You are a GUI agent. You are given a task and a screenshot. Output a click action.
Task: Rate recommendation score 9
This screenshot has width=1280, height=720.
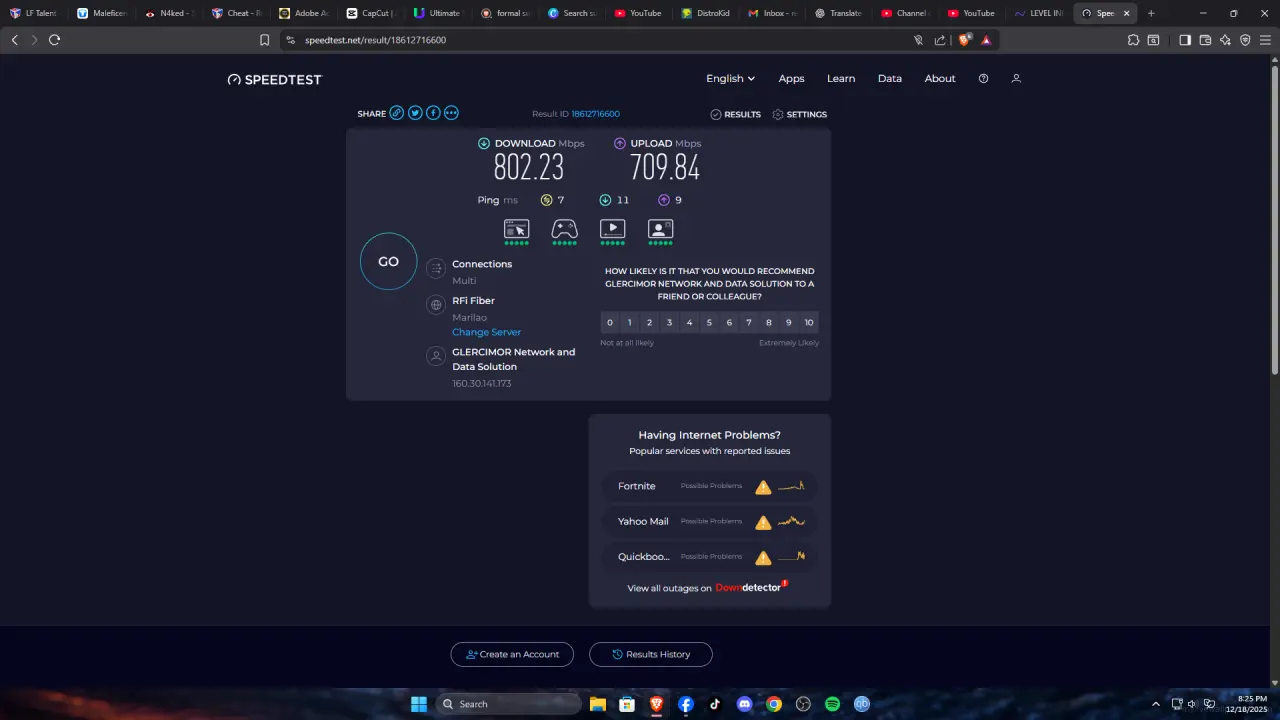click(x=789, y=322)
